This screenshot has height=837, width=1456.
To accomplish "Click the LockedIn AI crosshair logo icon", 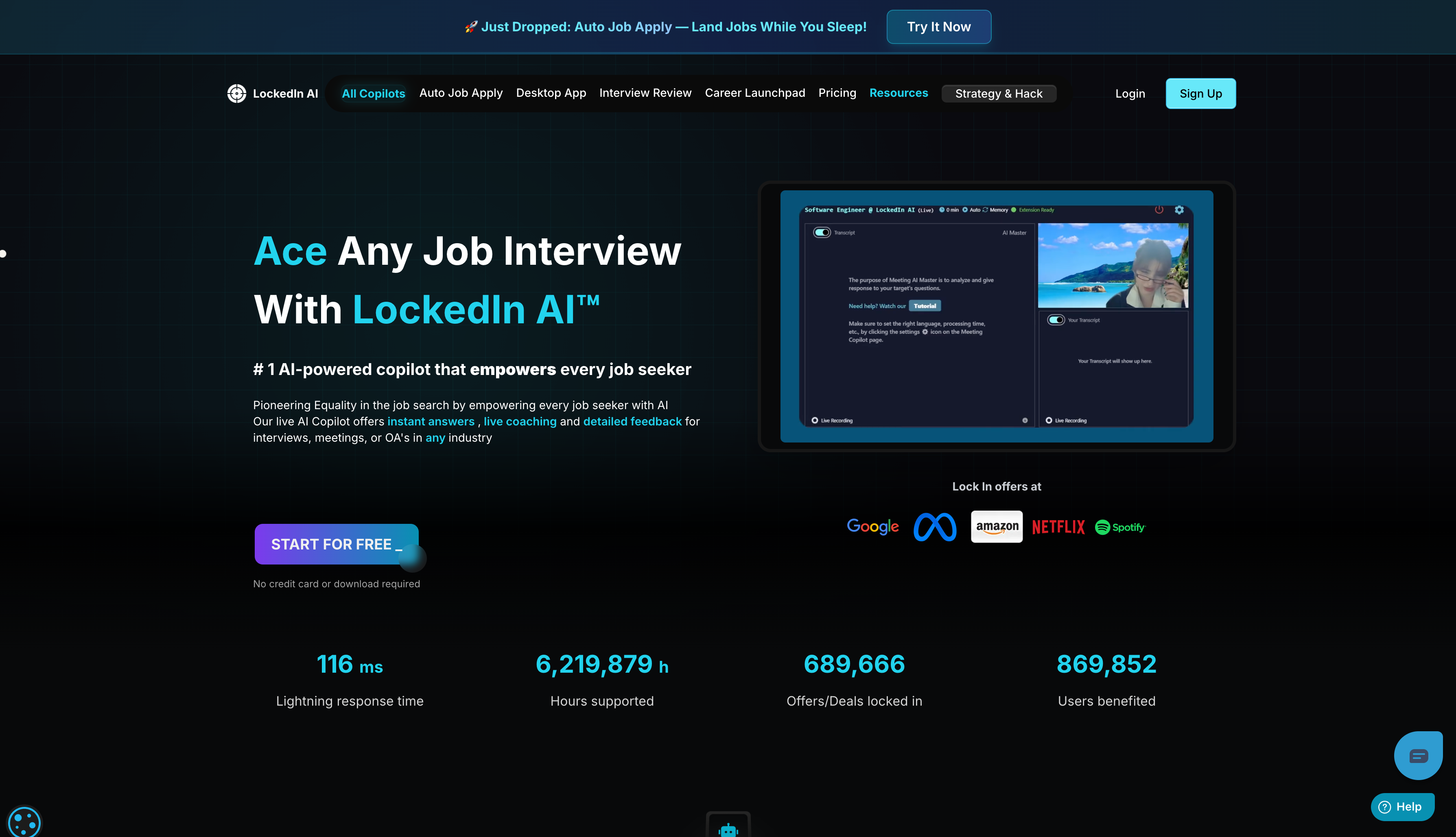I will (x=236, y=93).
